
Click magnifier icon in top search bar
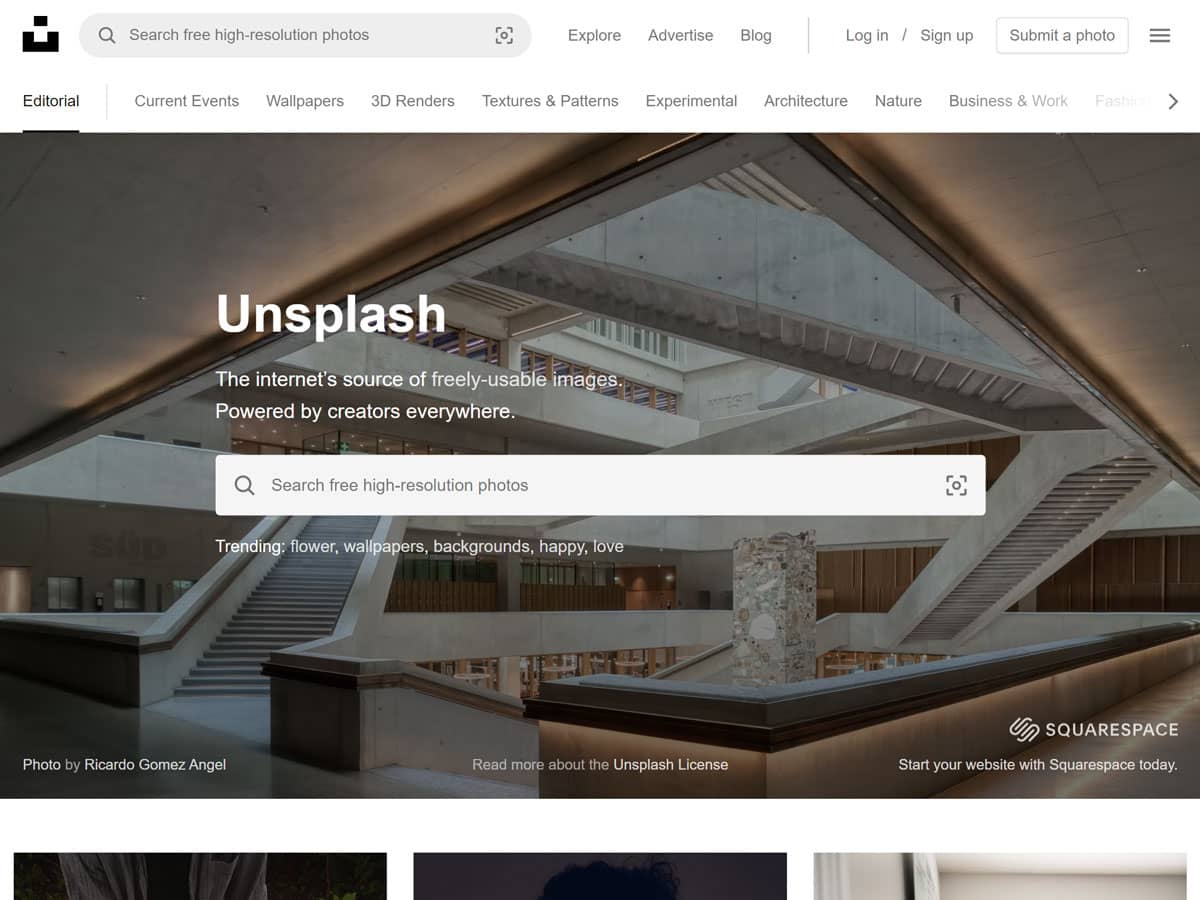[x=107, y=35]
